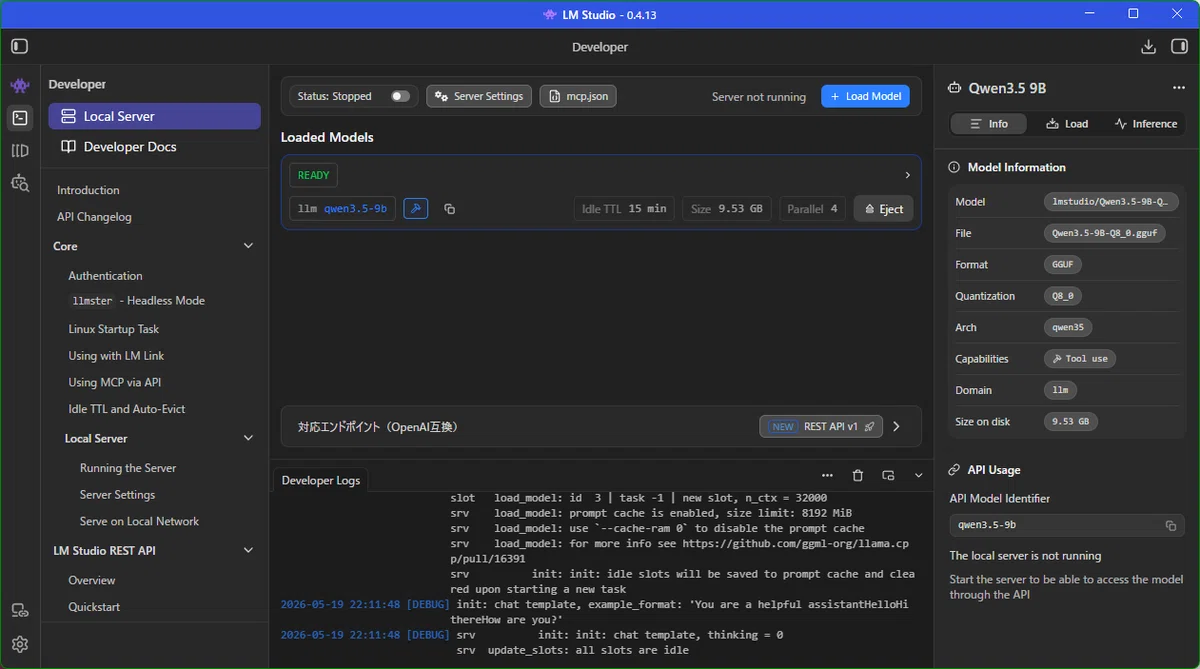The width and height of the screenshot is (1200, 669).
Task: Open LM Link icon in bottom-left sidebar
Action: click(x=20, y=611)
